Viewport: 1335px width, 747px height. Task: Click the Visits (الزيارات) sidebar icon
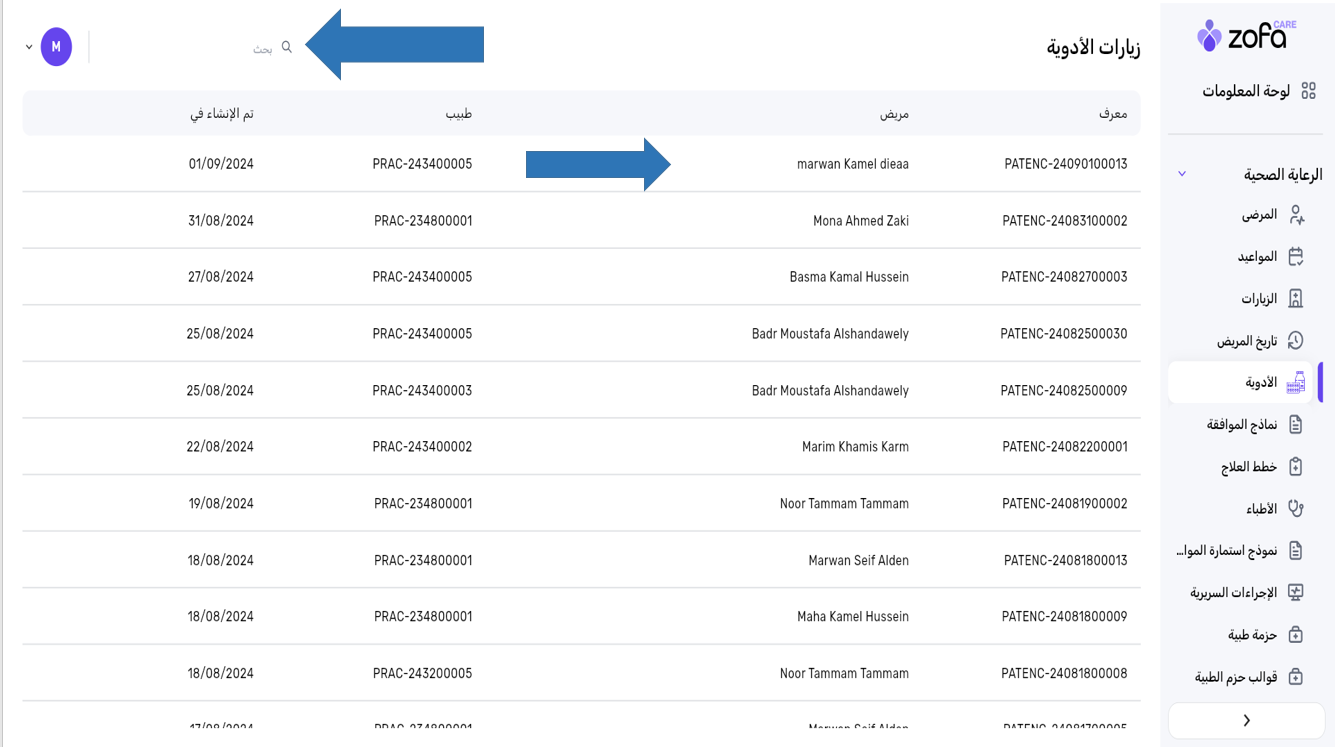1296,299
